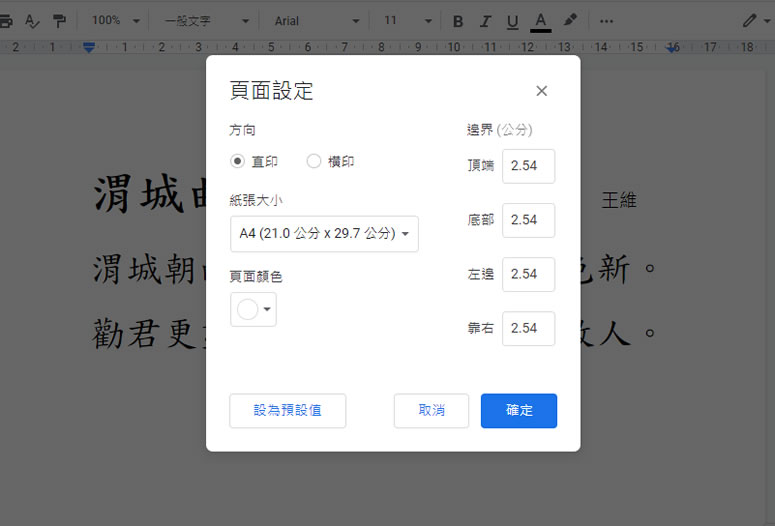Open the three-dot more options menu
The image size is (775, 526).
607,21
